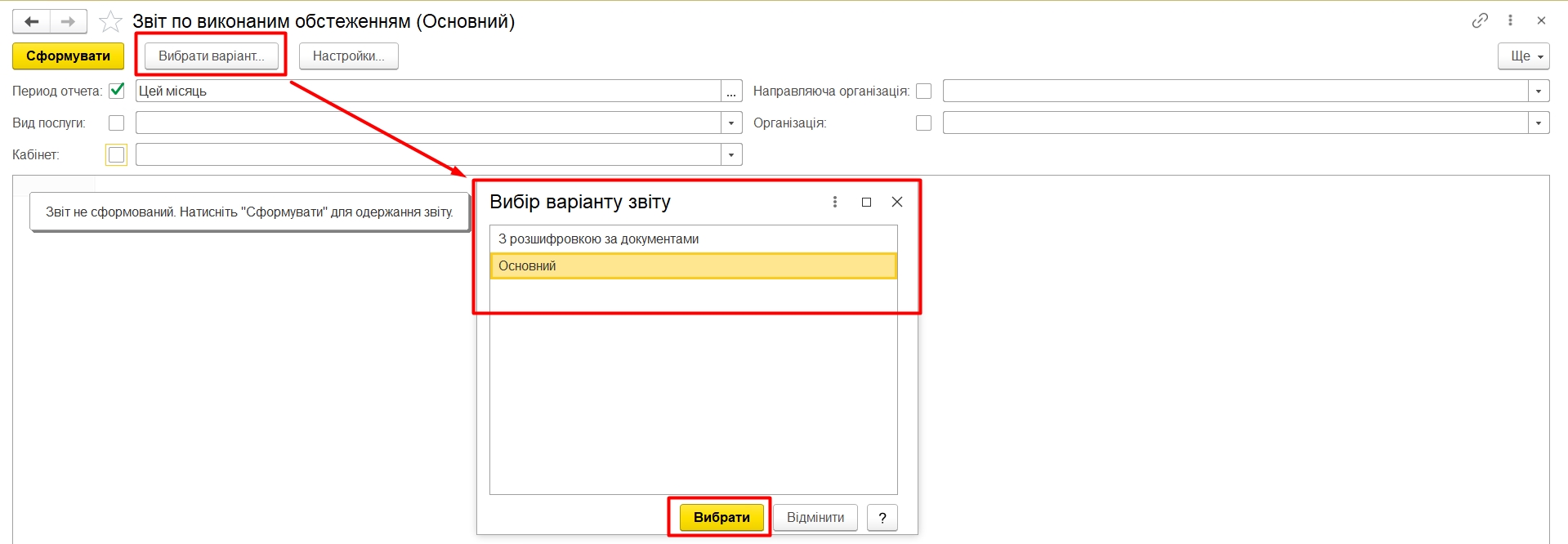
Task: Click the question mark help button
Action: coord(882,518)
